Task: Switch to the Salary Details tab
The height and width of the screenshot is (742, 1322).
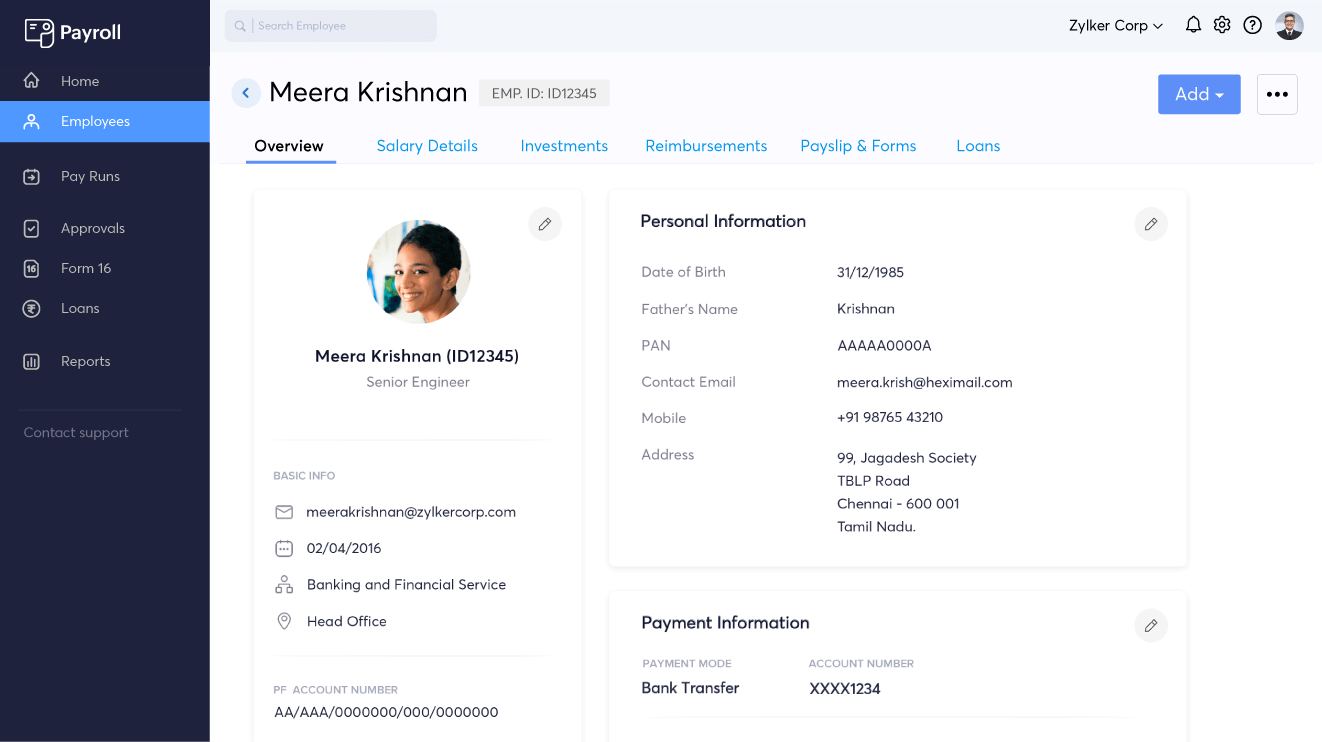Action: [427, 146]
